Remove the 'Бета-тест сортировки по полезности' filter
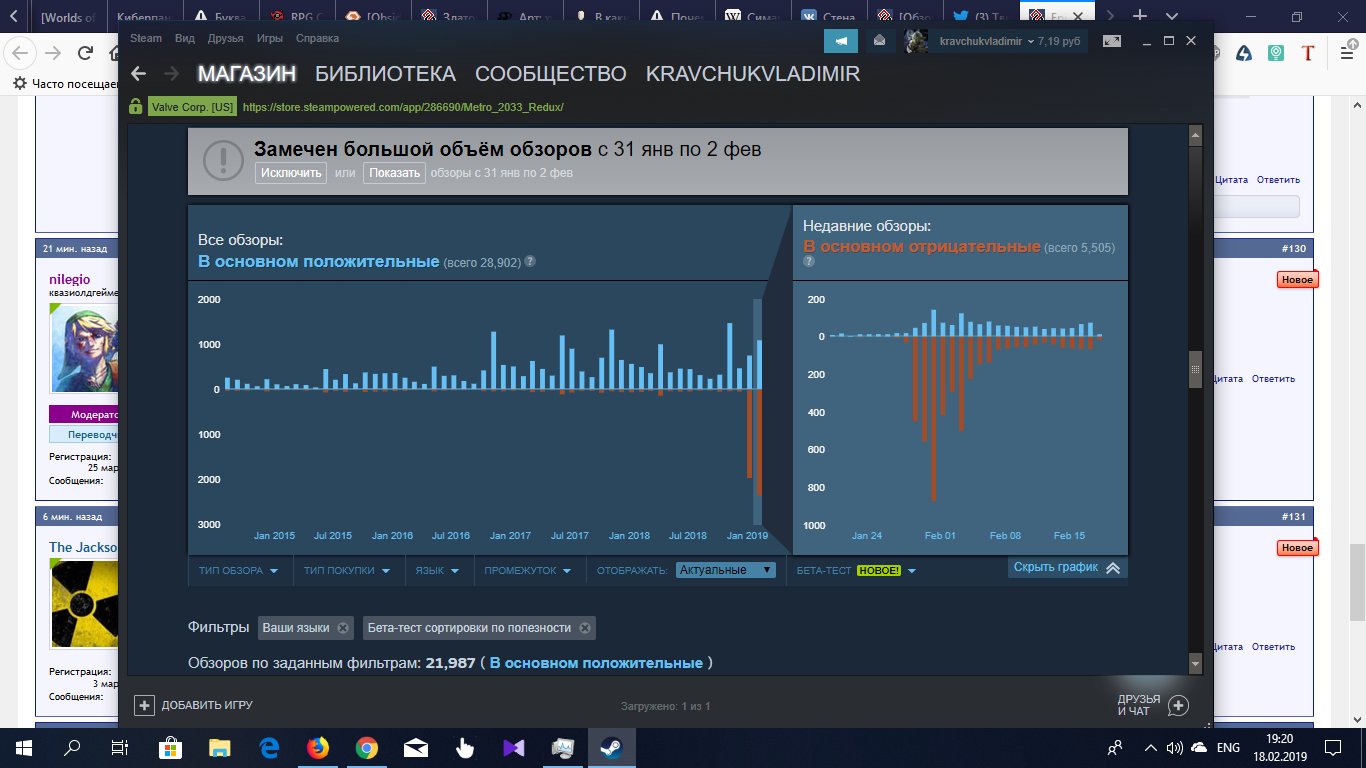This screenshot has width=1366, height=768. pyautogui.click(x=585, y=628)
